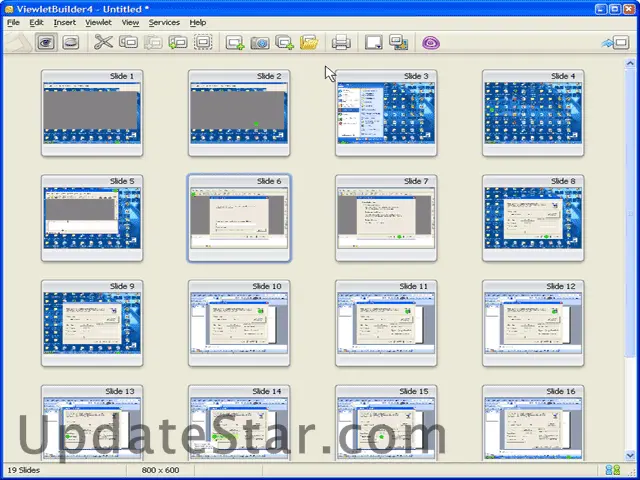Select the Slide 9 thumbnail
Screen dimensions: 640x480
click(92, 323)
